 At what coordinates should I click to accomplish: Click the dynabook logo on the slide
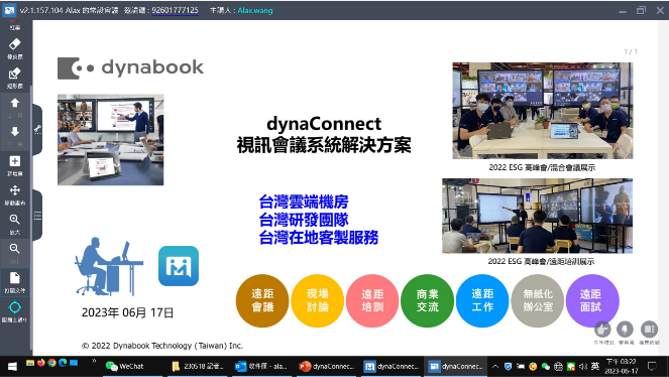pyautogui.click(x=131, y=68)
